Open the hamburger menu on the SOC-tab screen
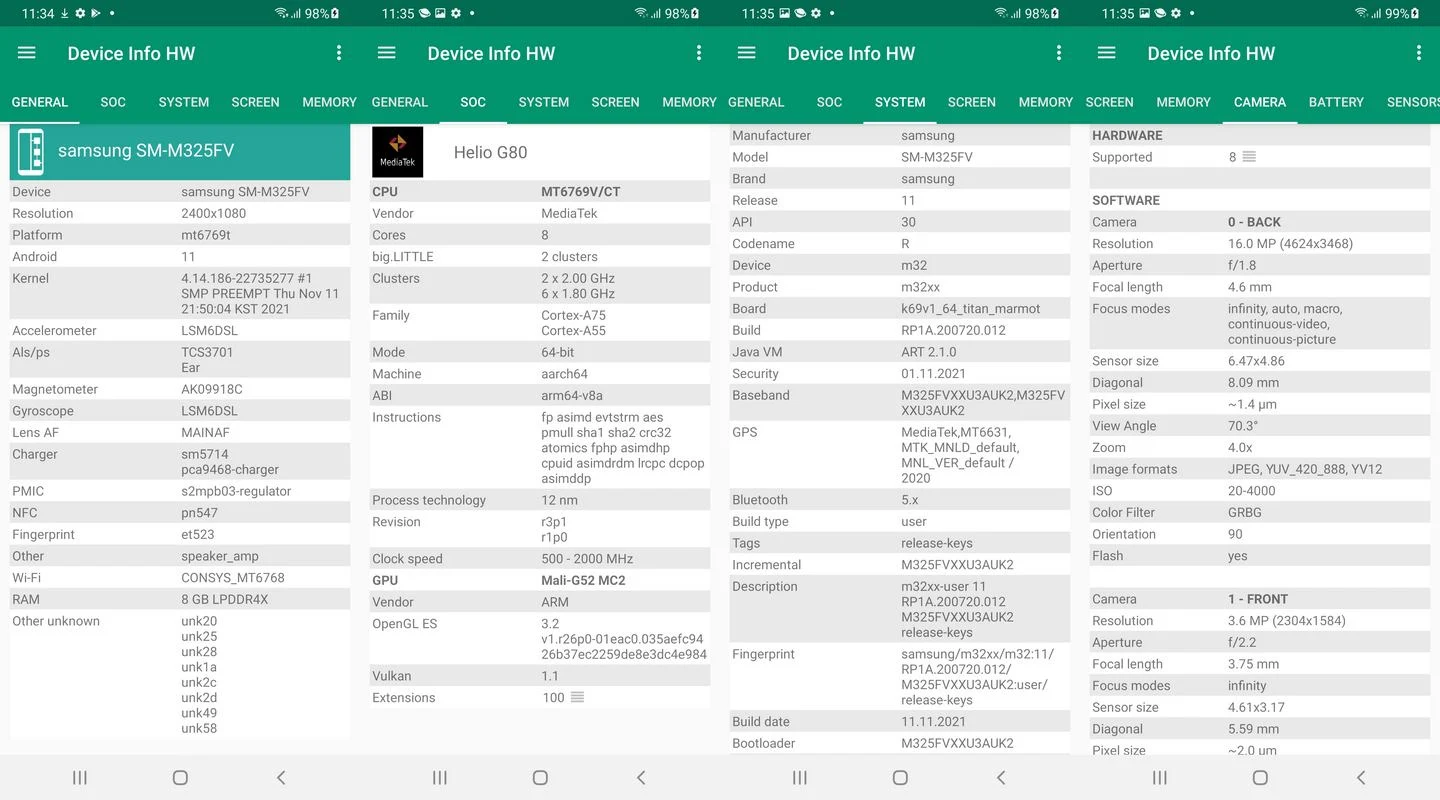This screenshot has width=1440, height=800. point(387,53)
